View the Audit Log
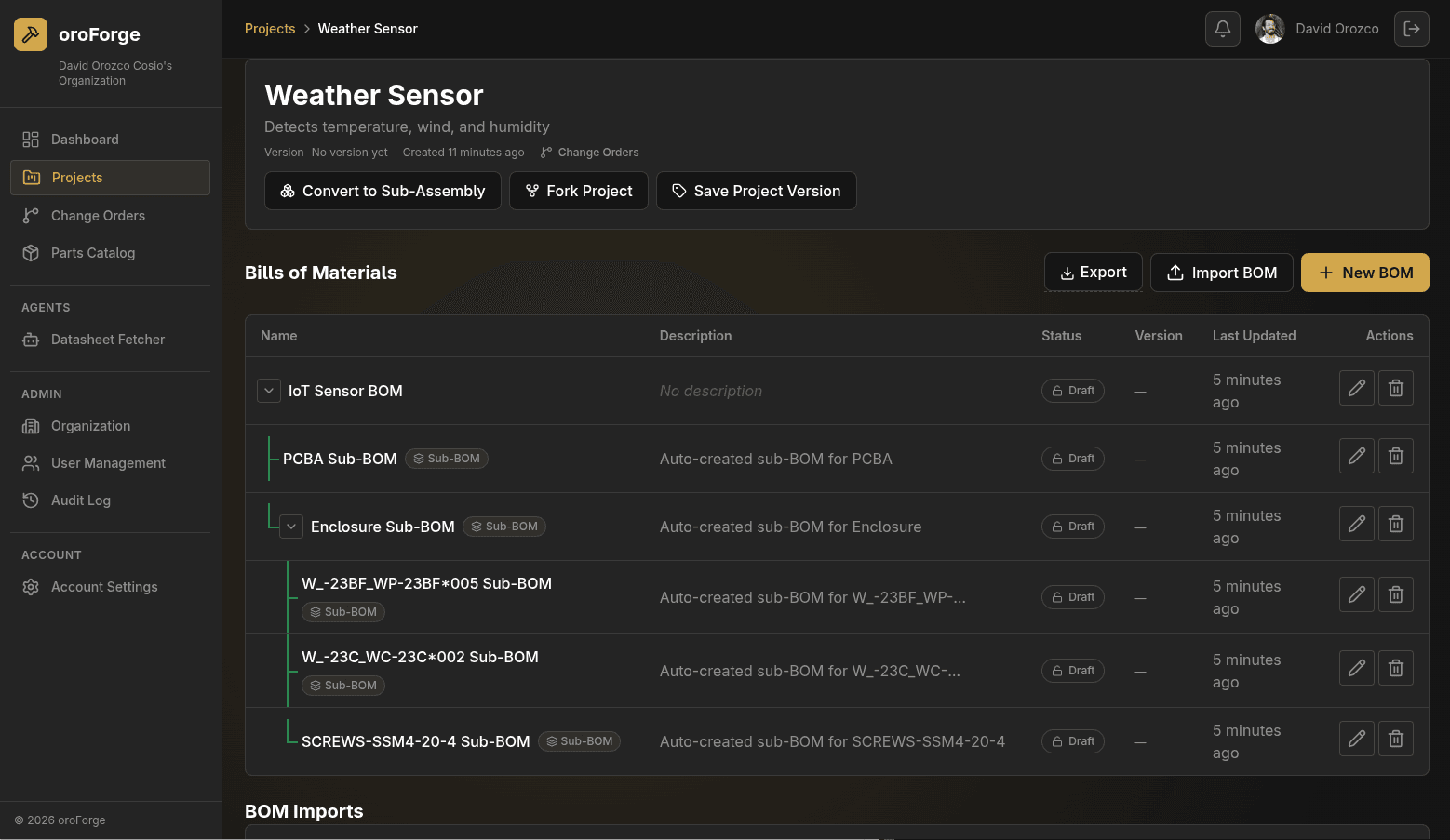This screenshot has height=840, width=1450. (110, 500)
